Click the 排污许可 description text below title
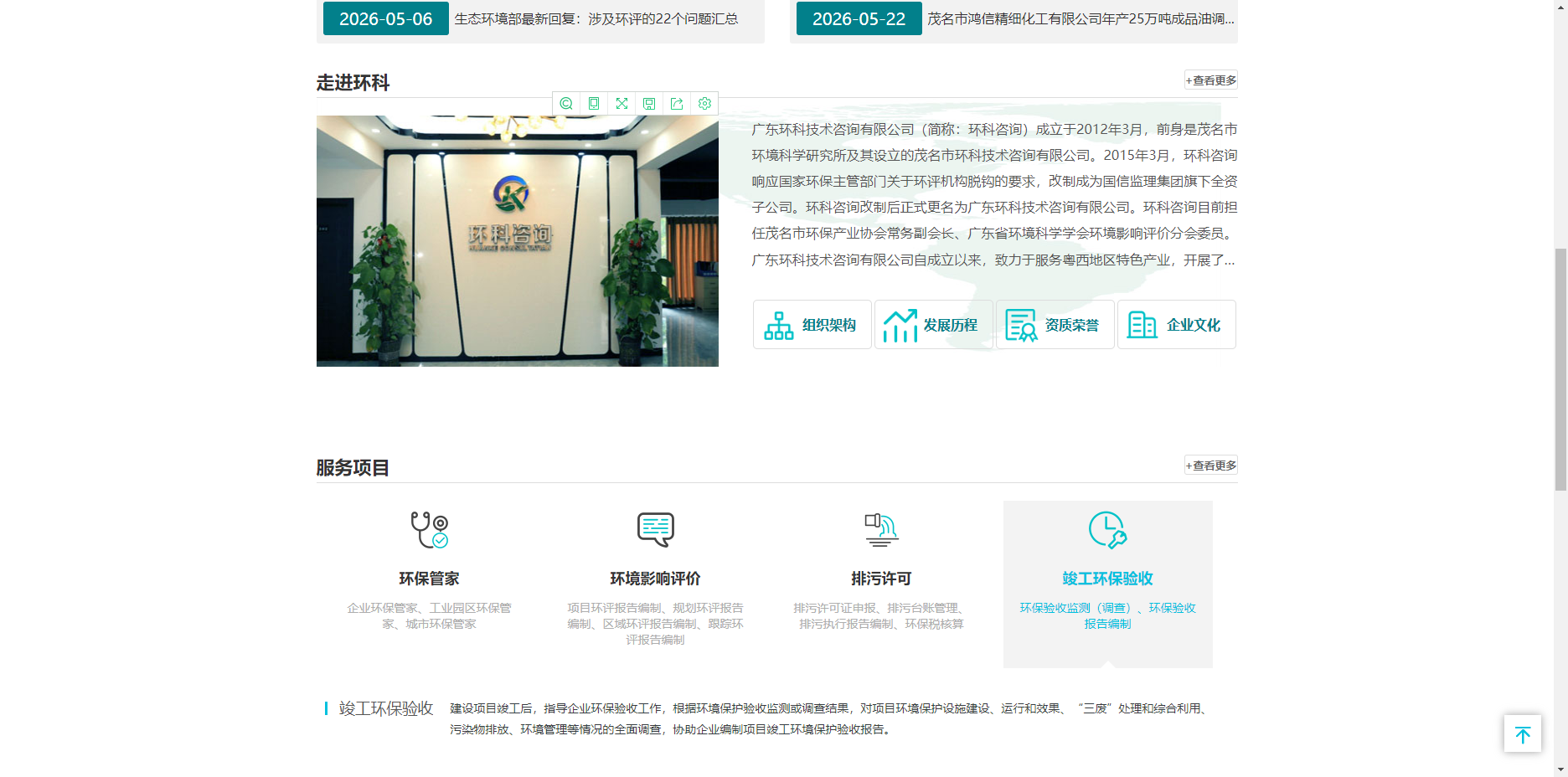Screen dimensions: 1568x777 click(881, 616)
